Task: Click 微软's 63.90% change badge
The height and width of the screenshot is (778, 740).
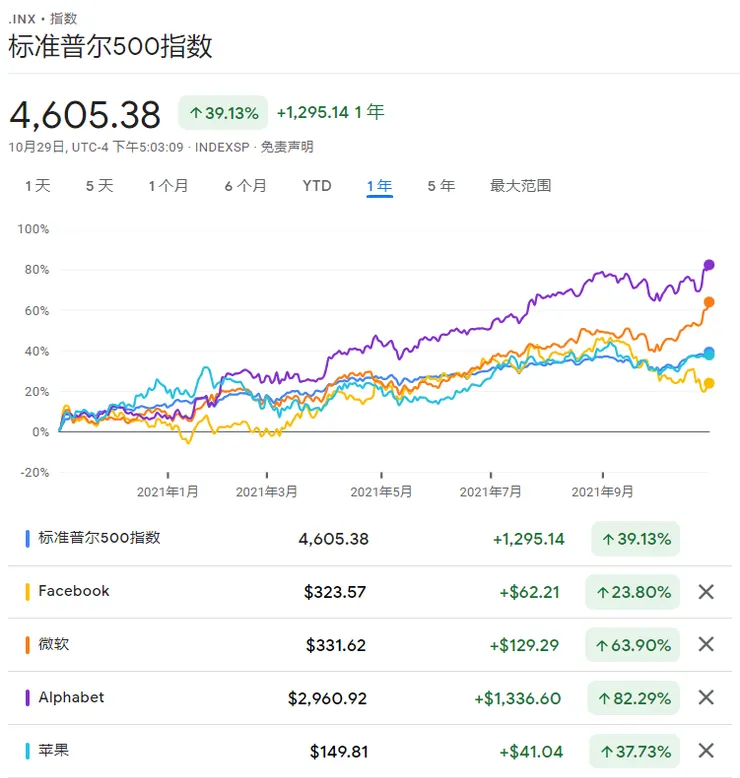Action: 633,645
